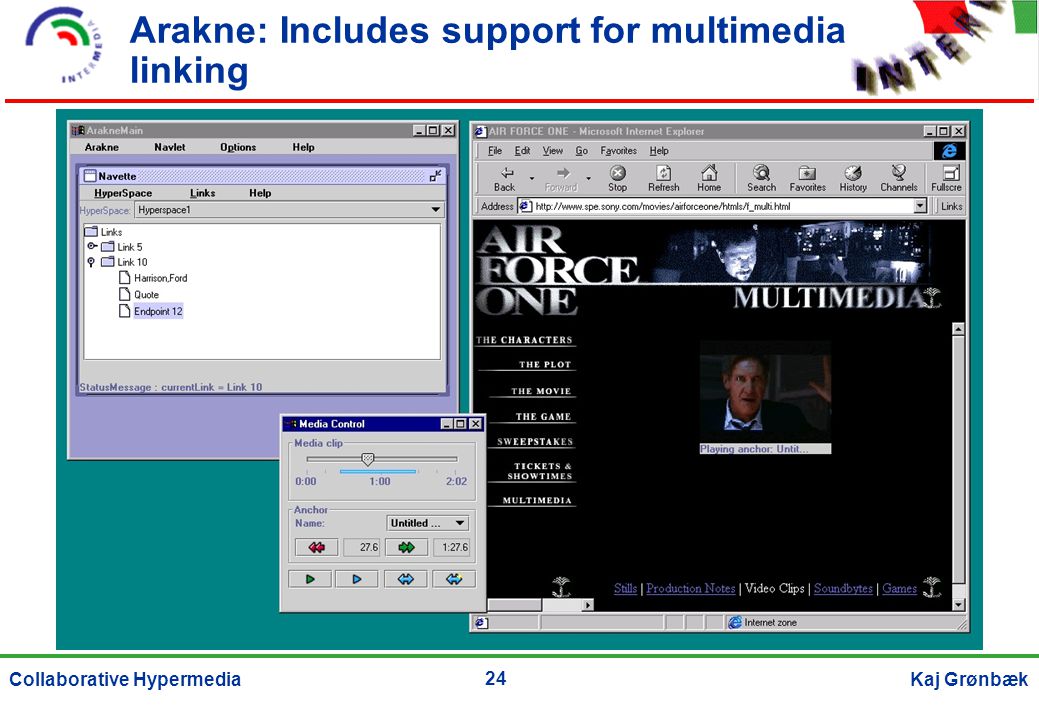1039x720 pixels.
Task: Click the SWEEPSTAKES navigation link
Action: (535, 441)
